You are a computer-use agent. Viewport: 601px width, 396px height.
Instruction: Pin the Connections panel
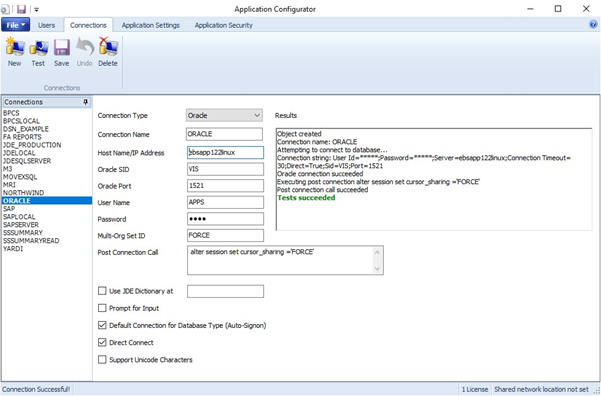tap(85, 102)
